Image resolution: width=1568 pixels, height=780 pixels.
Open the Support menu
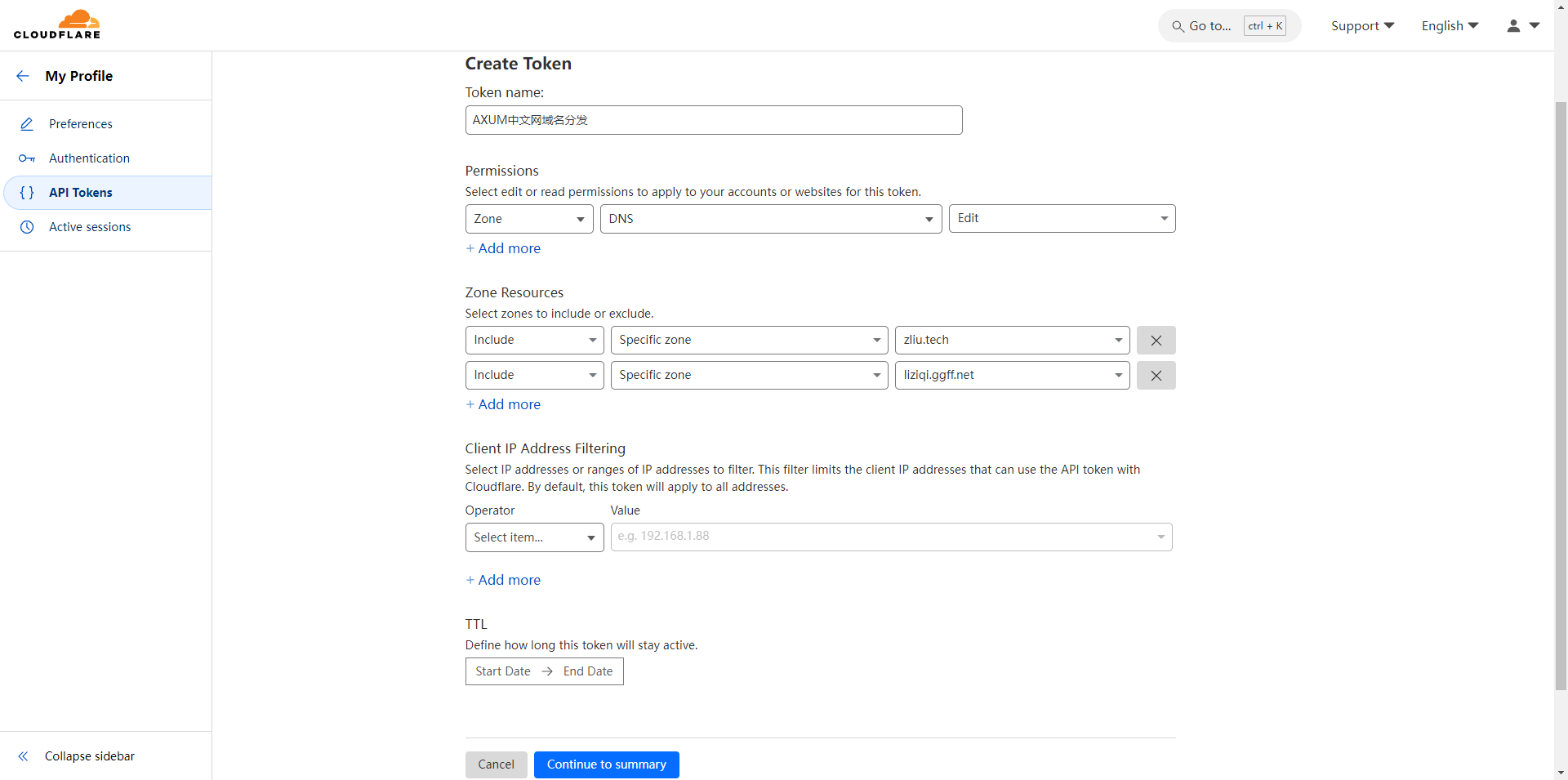tap(1362, 26)
